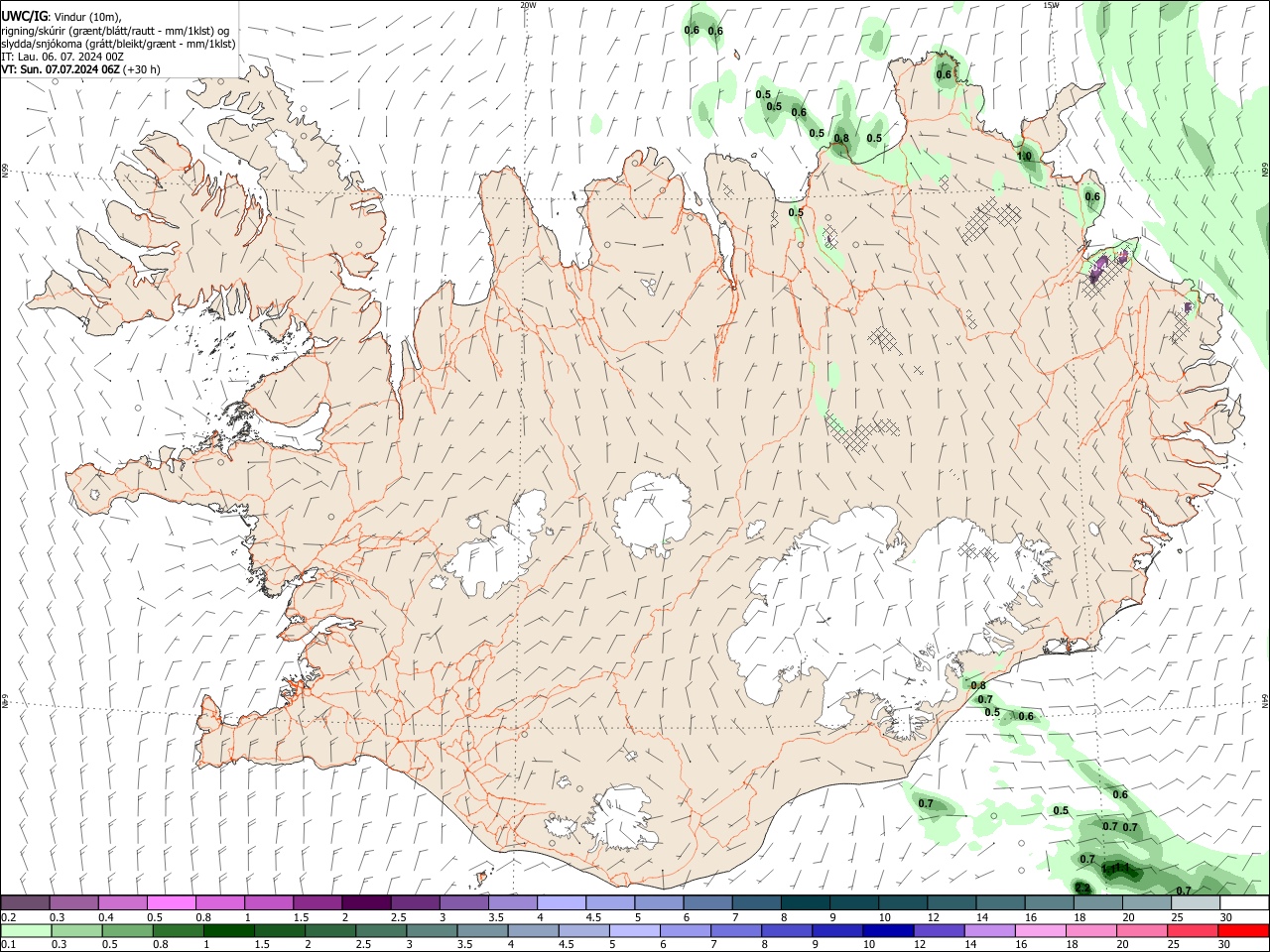The image size is (1270, 952).
Task: Click the dark navy blue 10 swatch in lower legend
Action: tap(887, 930)
